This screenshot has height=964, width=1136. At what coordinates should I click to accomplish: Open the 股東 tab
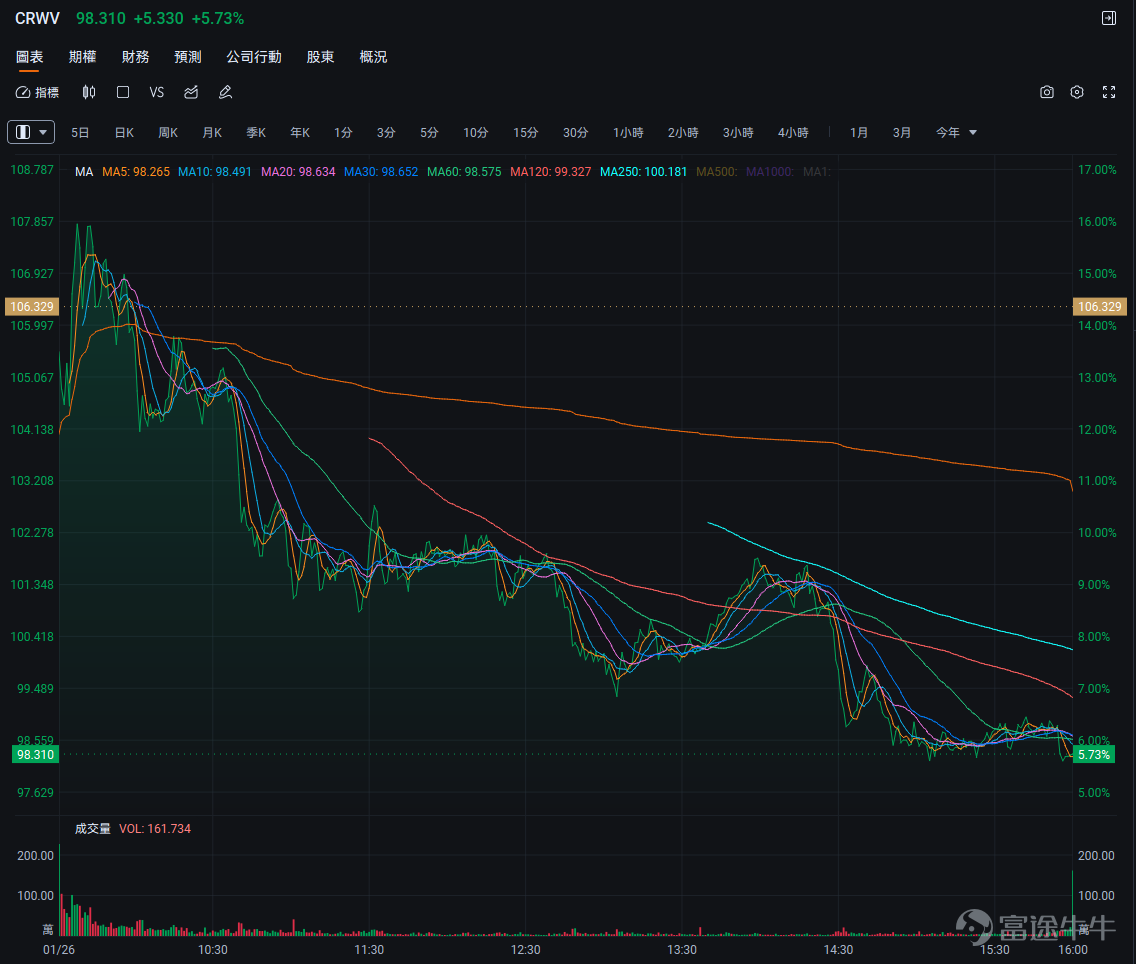coord(320,56)
